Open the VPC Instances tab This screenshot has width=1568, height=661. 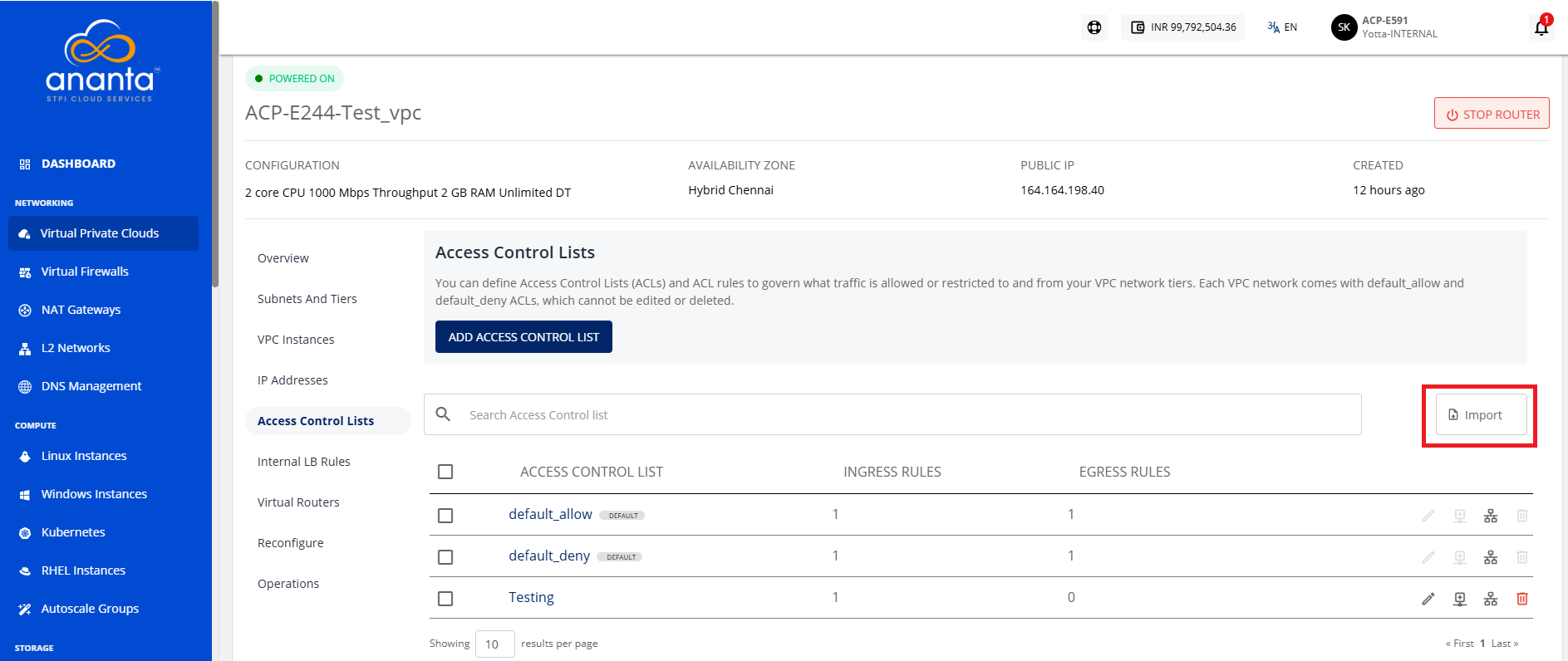point(296,340)
